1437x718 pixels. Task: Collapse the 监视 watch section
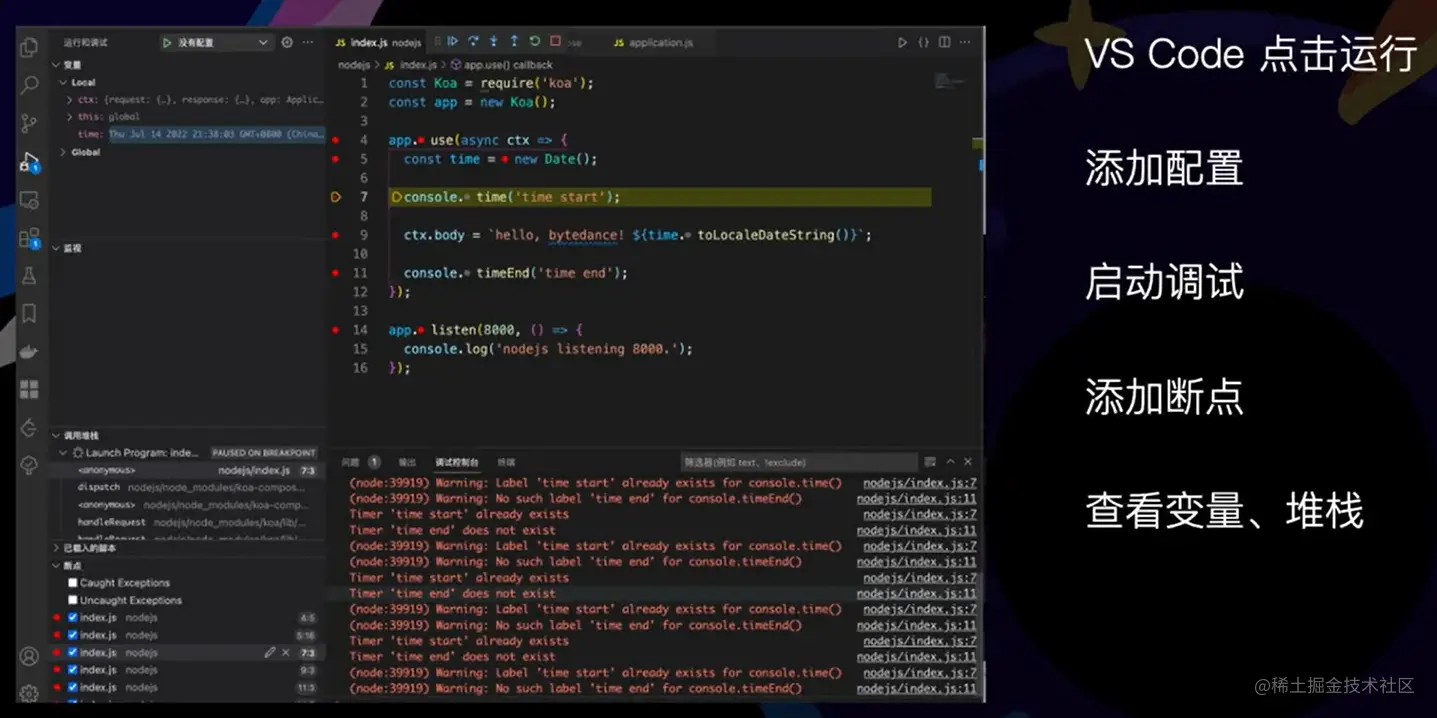56,248
